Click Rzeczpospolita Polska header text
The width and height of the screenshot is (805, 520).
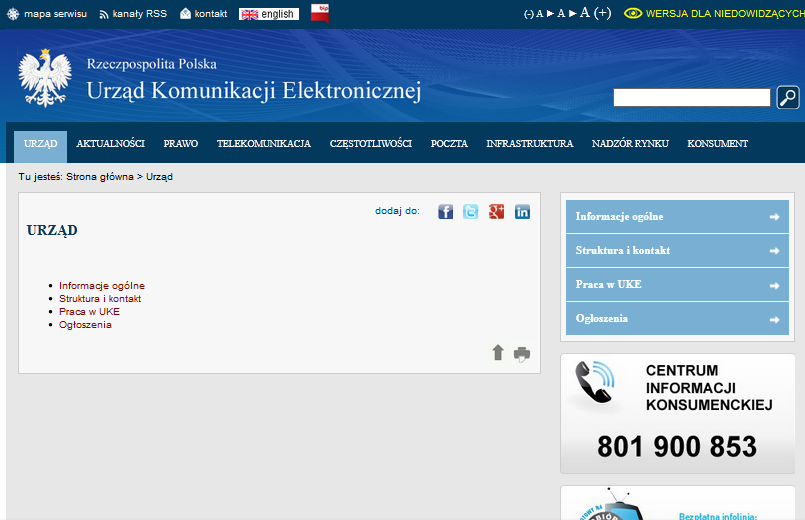click(151, 64)
